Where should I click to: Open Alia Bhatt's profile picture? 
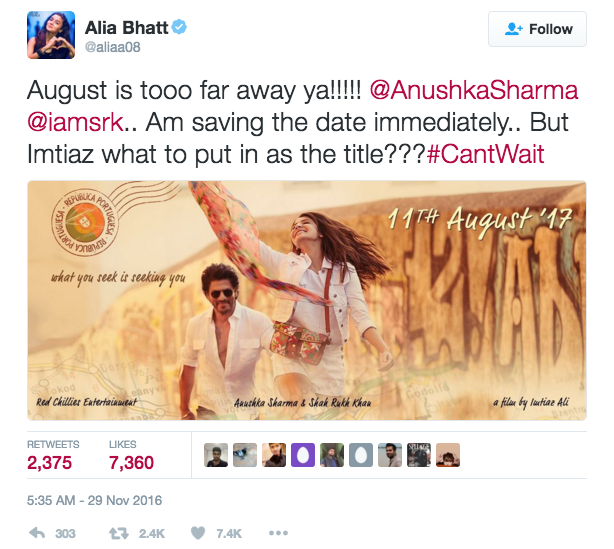coord(51,35)
